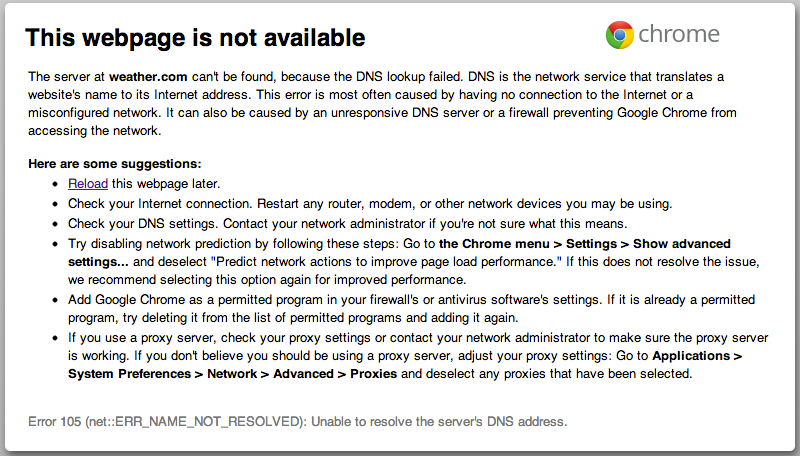This screenshot has height=456, width=800.
Task: Click bold 'System Preferences' text
Action: click(130, 374)
